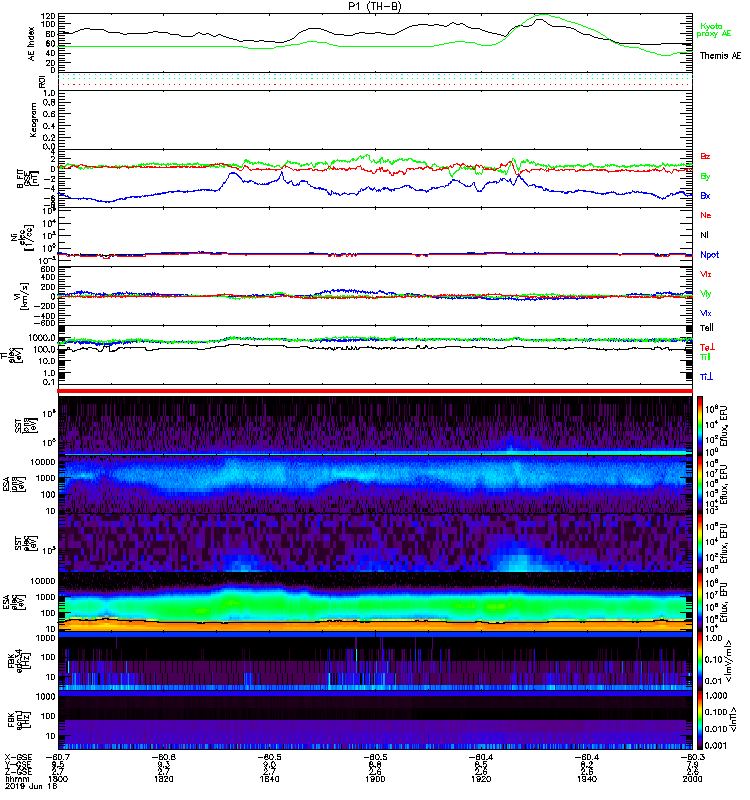Click the -600 tick on Vi axis

(45, 323)
